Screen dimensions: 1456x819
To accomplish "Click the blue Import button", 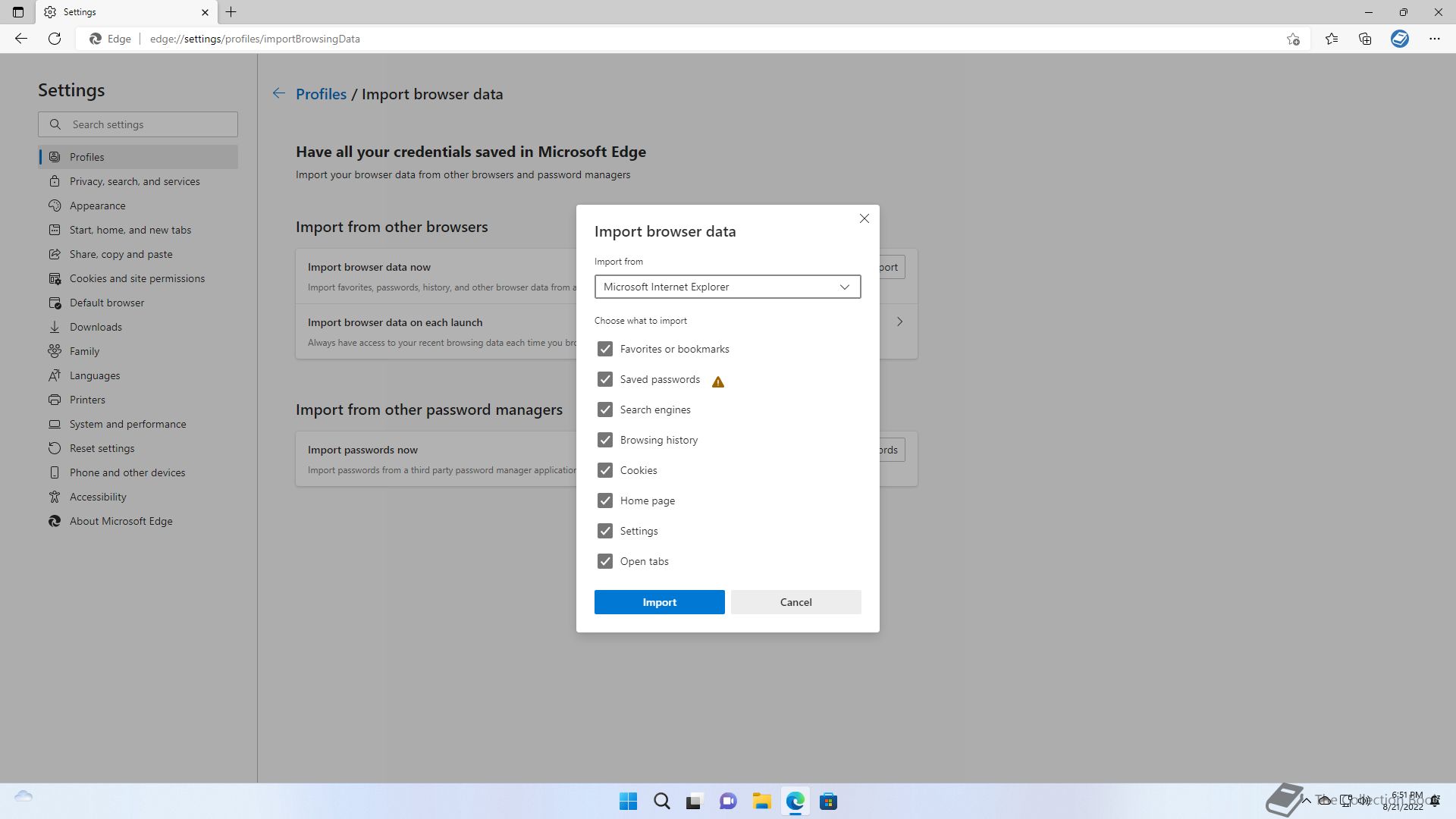I will click(660, 602).
